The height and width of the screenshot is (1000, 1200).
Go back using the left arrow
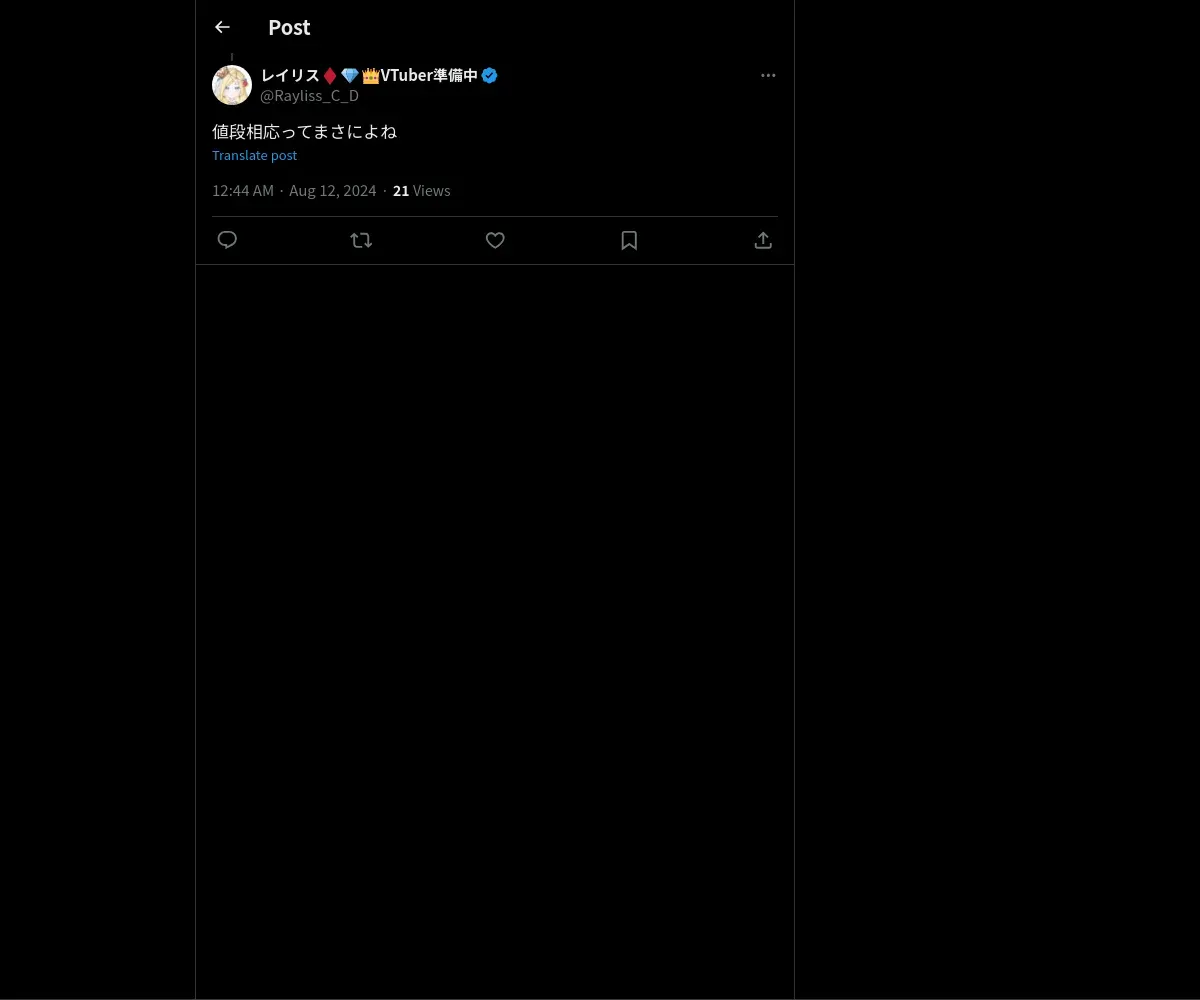(222, 27)
